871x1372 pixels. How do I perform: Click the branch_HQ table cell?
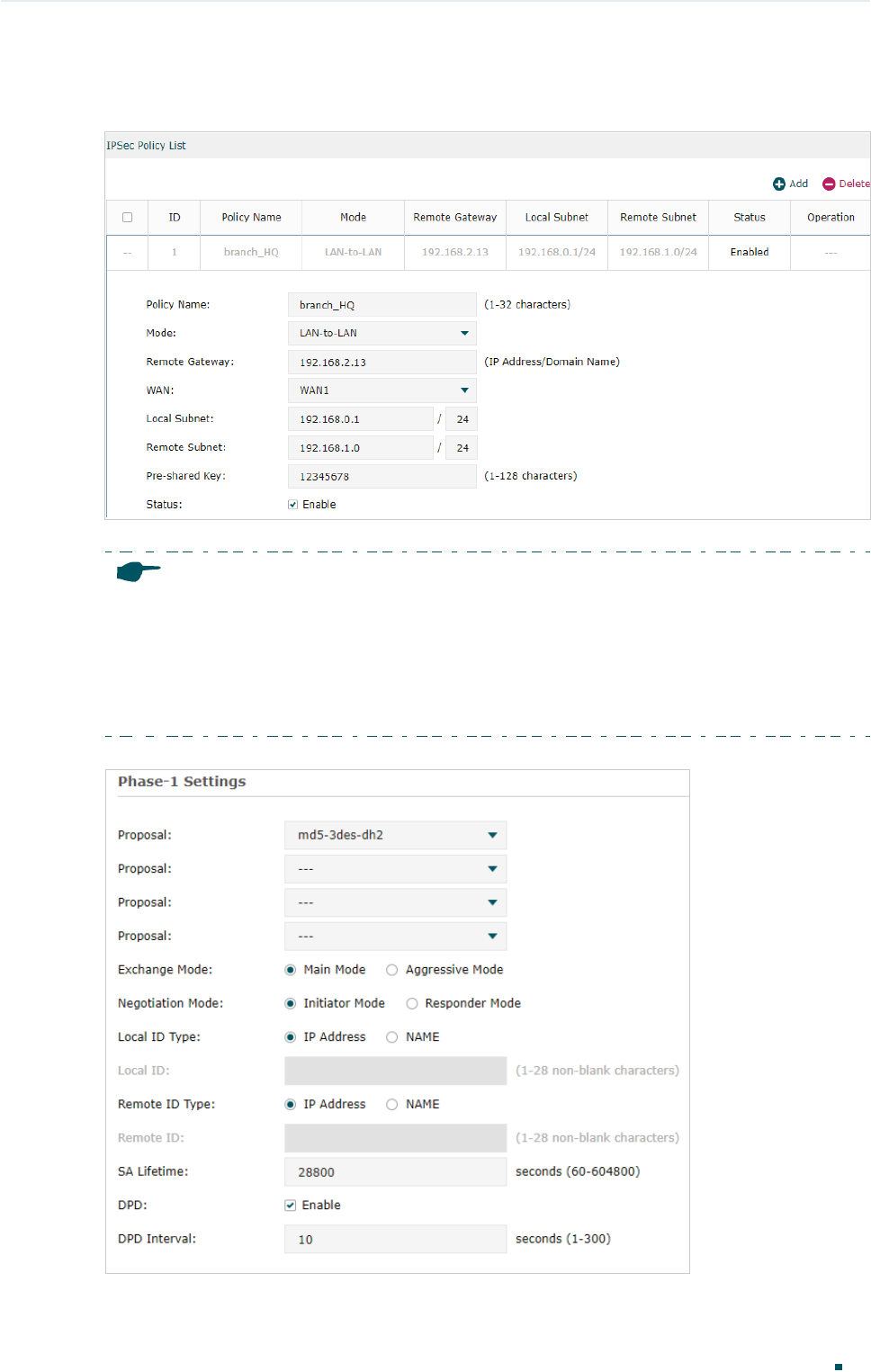(x=251, y=253)
